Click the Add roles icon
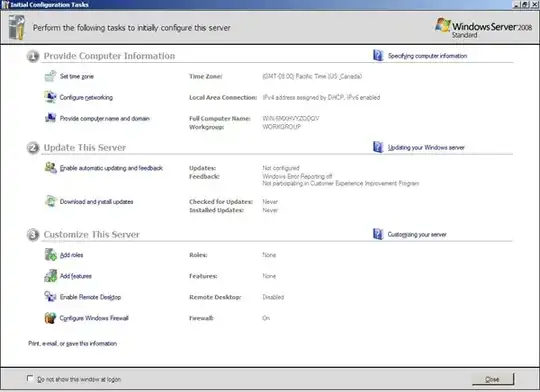This screenshot has height=392, width=540. click(51, 255)
